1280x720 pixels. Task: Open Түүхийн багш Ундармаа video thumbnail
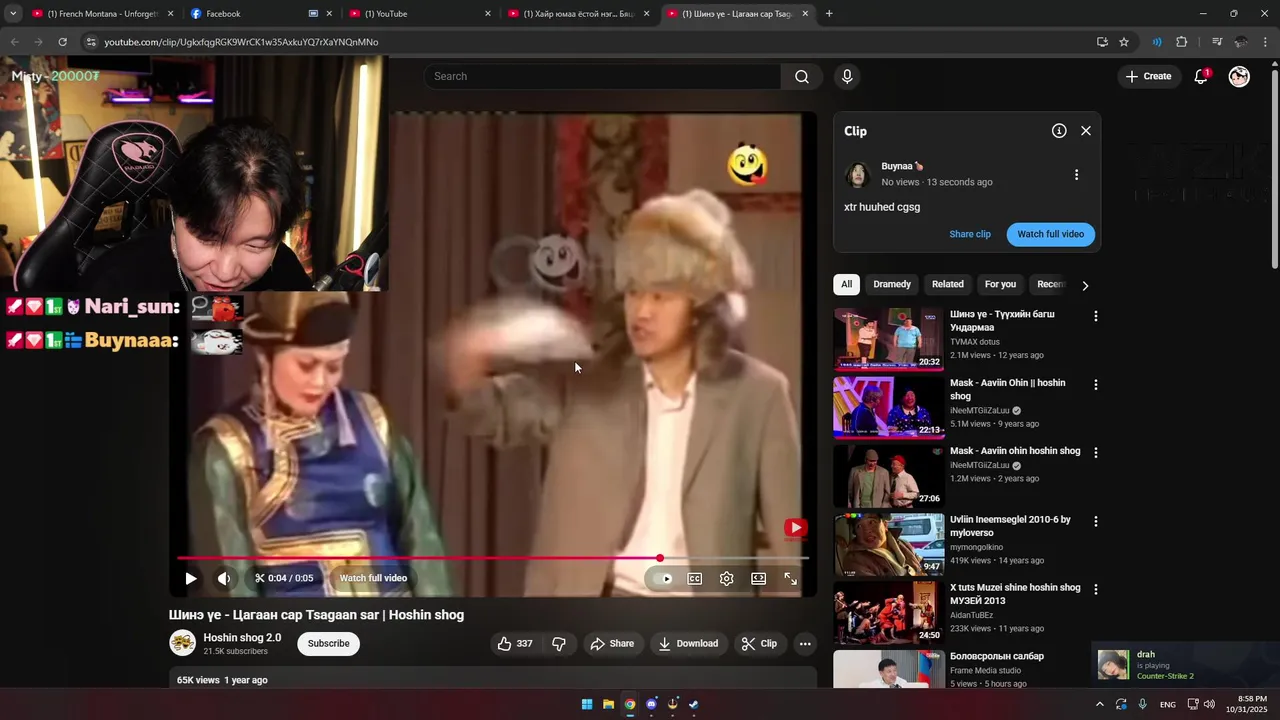coord(889,339)
